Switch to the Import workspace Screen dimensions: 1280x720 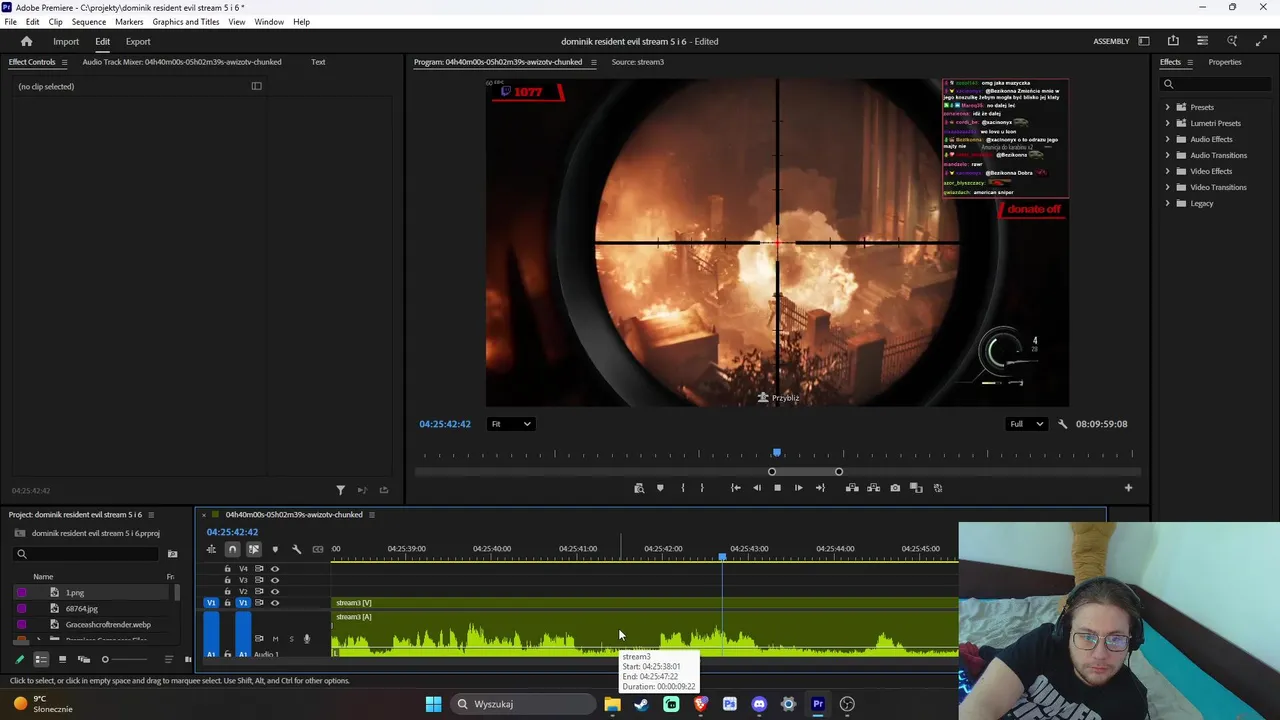pos(66,42)
